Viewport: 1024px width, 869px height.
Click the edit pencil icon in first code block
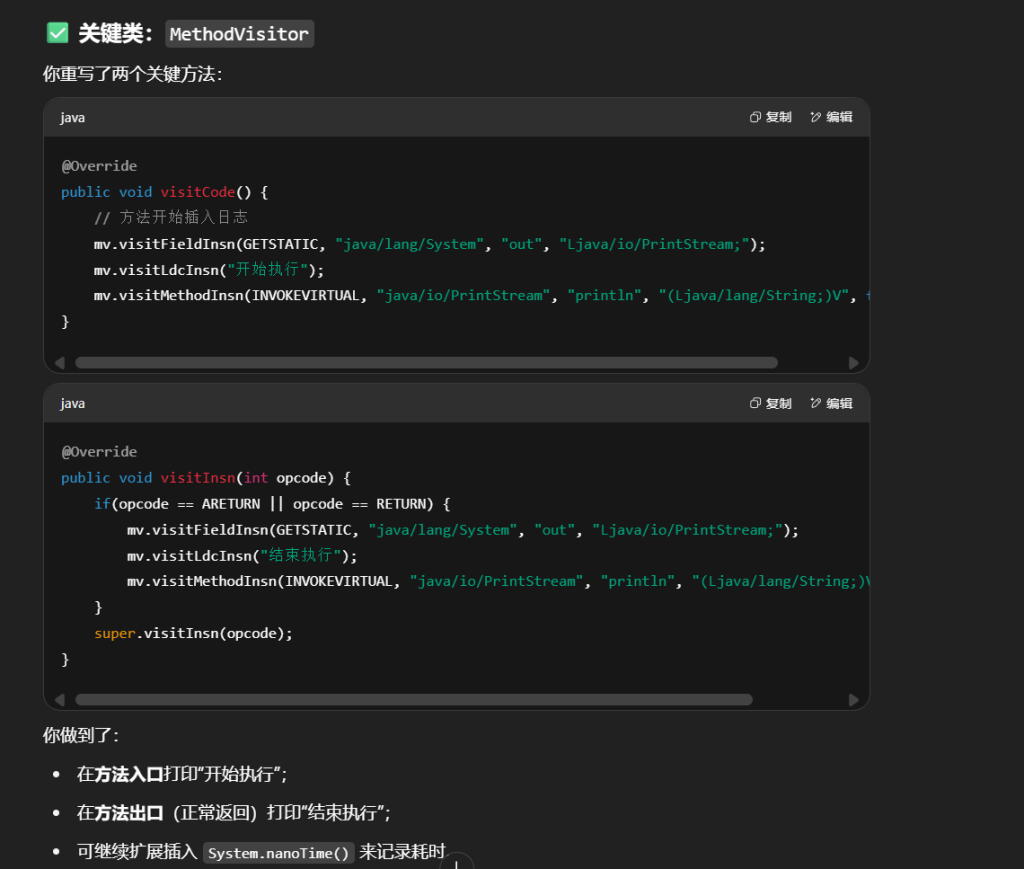click(x=816, y=117)
